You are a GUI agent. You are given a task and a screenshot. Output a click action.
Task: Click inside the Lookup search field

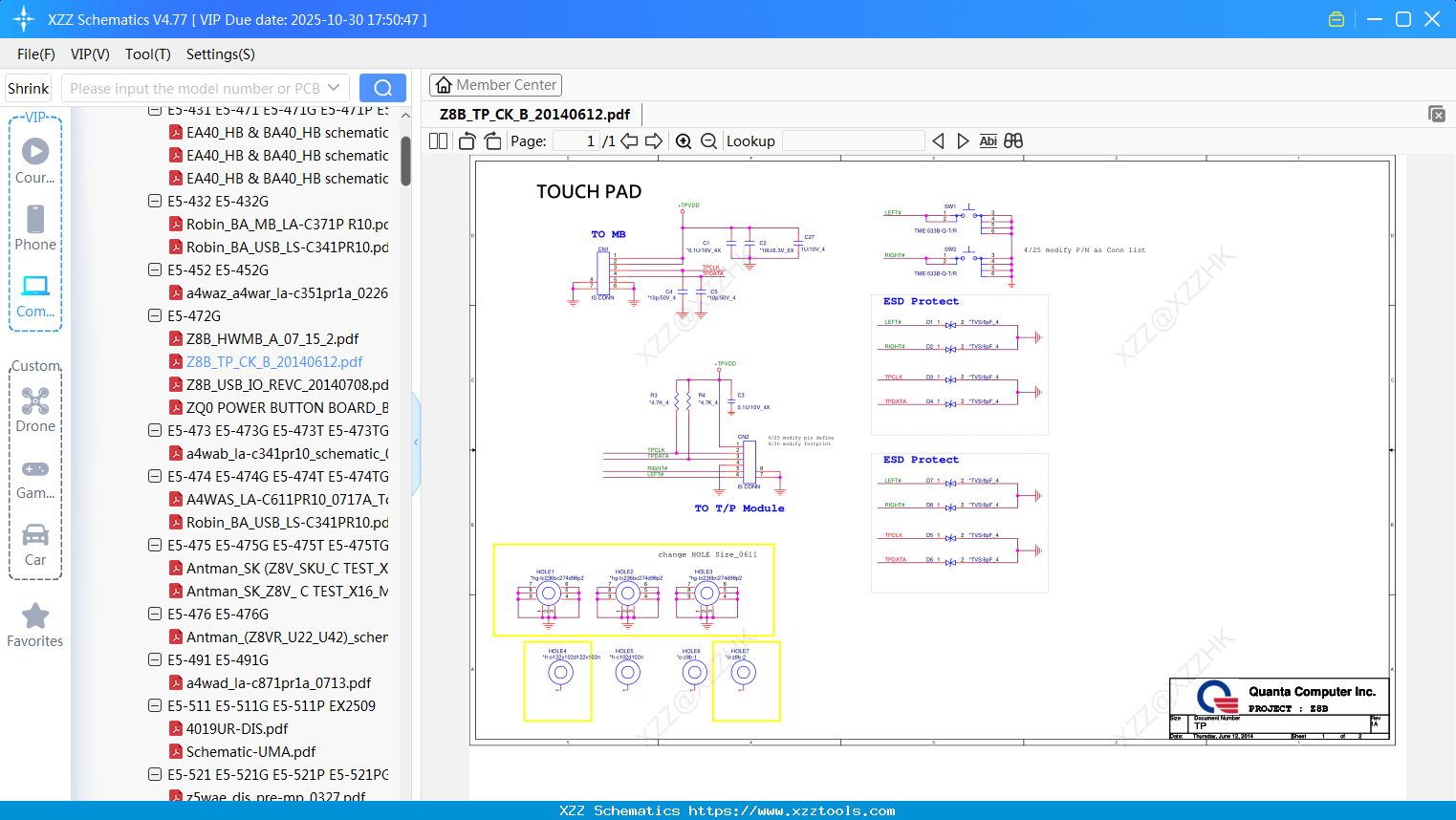coord(853,141)
